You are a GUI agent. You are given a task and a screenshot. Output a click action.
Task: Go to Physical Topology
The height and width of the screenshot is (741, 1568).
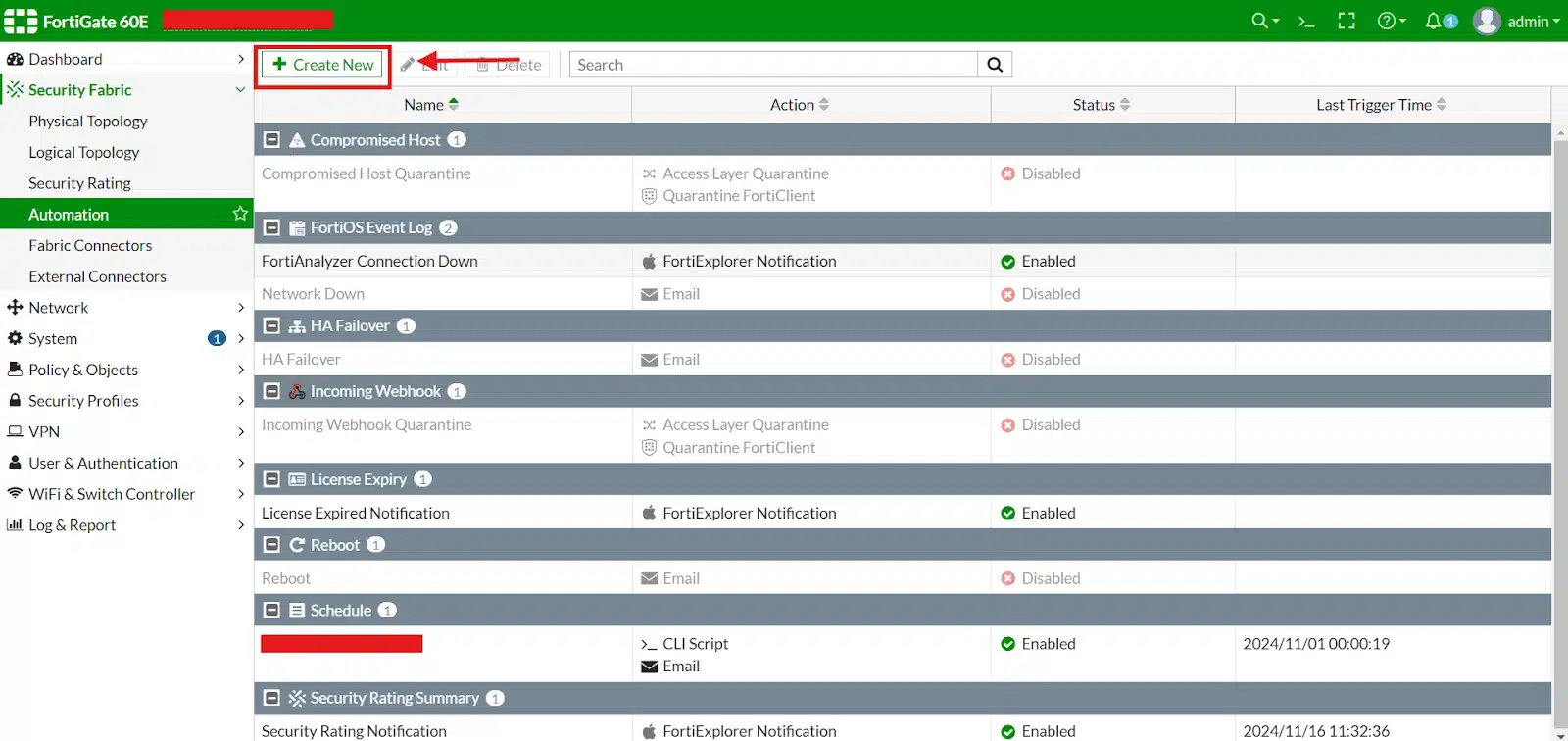pyautogui.click(x=88, y=122)
